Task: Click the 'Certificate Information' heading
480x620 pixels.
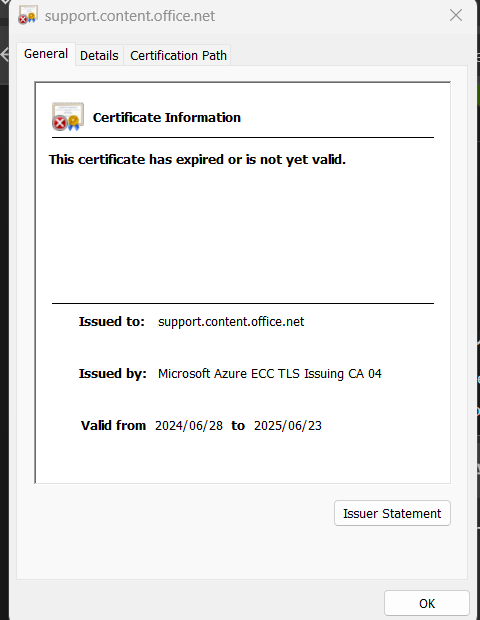Action: [x=166, y=117]
